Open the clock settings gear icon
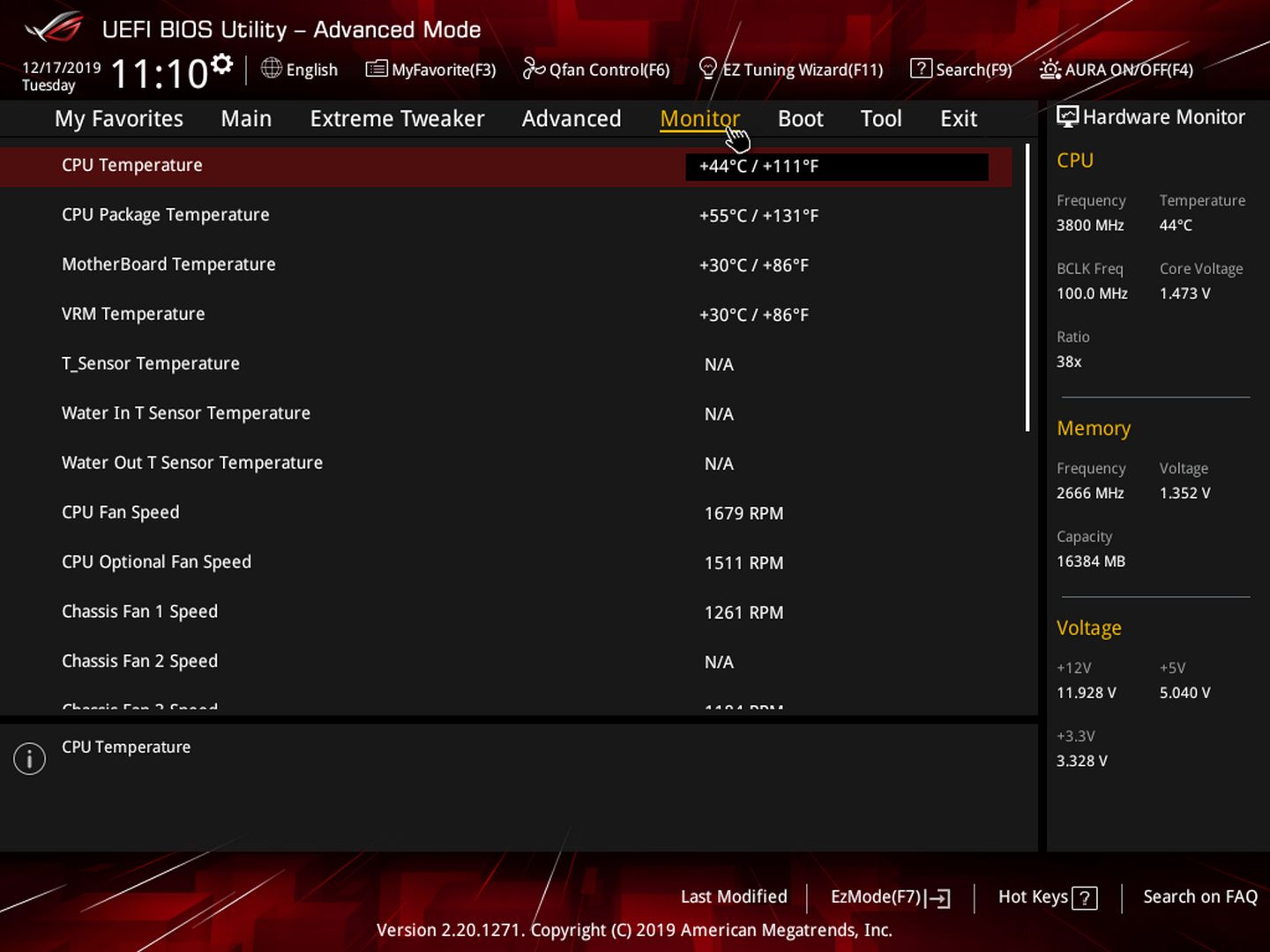This screenshot has width=1270, height=952. [x=222, y=63]
